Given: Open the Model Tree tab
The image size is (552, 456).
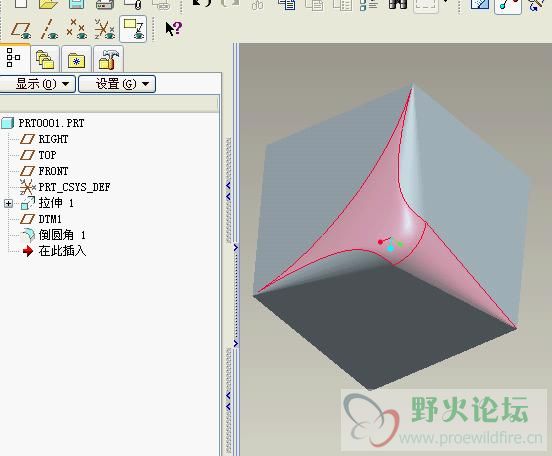Looking at the screenshot, I should (x=14, y=58).
